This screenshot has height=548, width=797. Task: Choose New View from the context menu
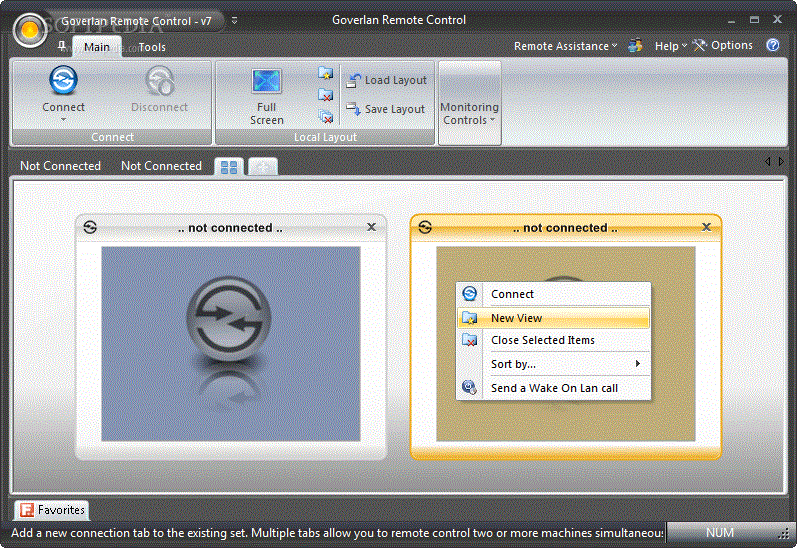554,318
